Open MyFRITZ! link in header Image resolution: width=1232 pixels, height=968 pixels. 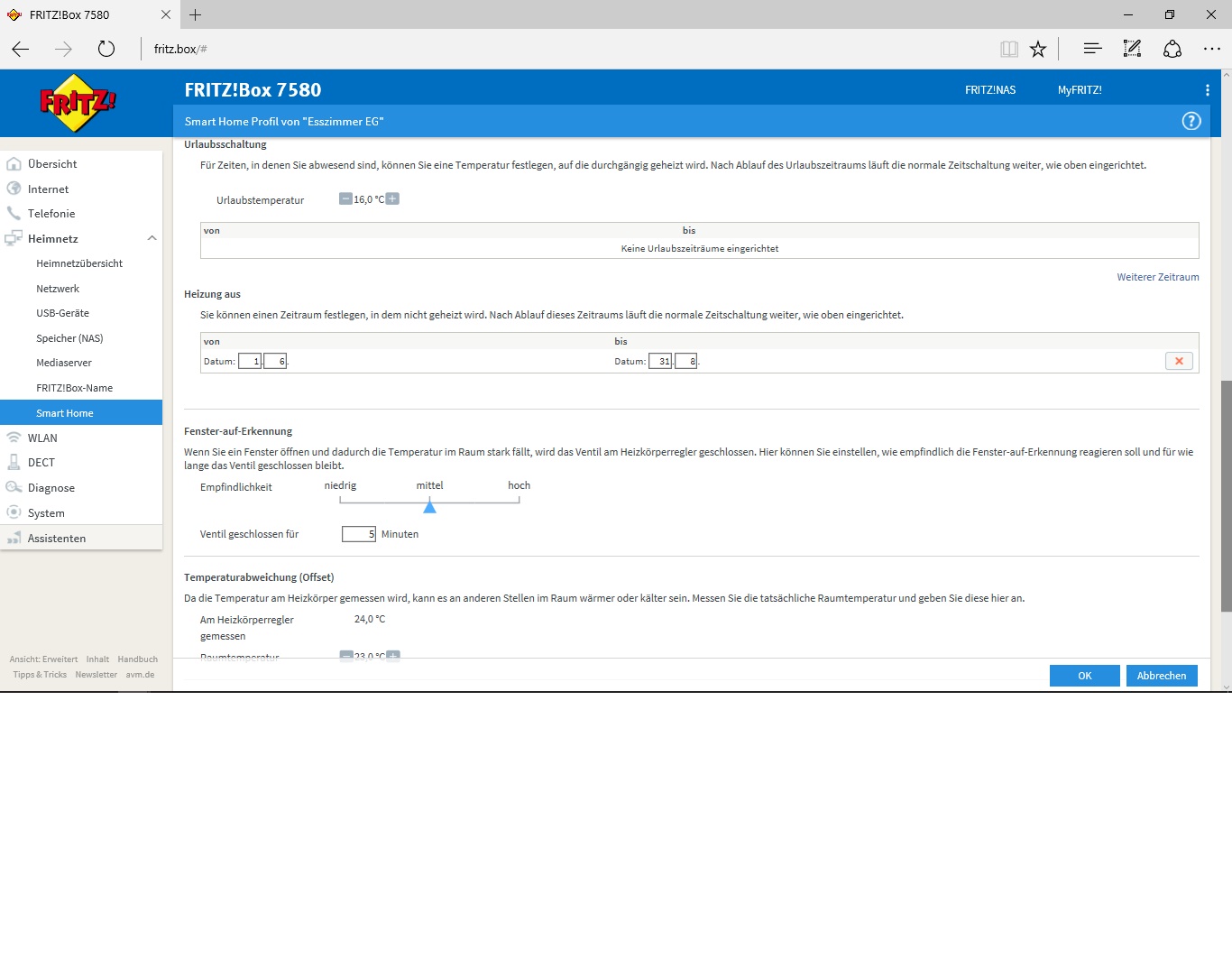point(1080,90)
